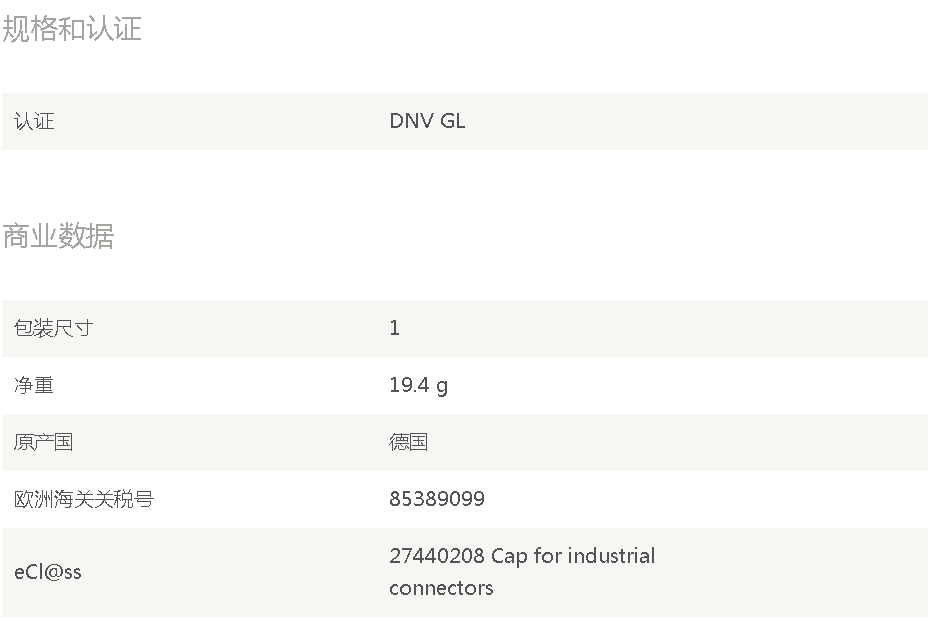Select the 原产国 row label
This screenshot has height=622, width=928.
coord(43,442)
